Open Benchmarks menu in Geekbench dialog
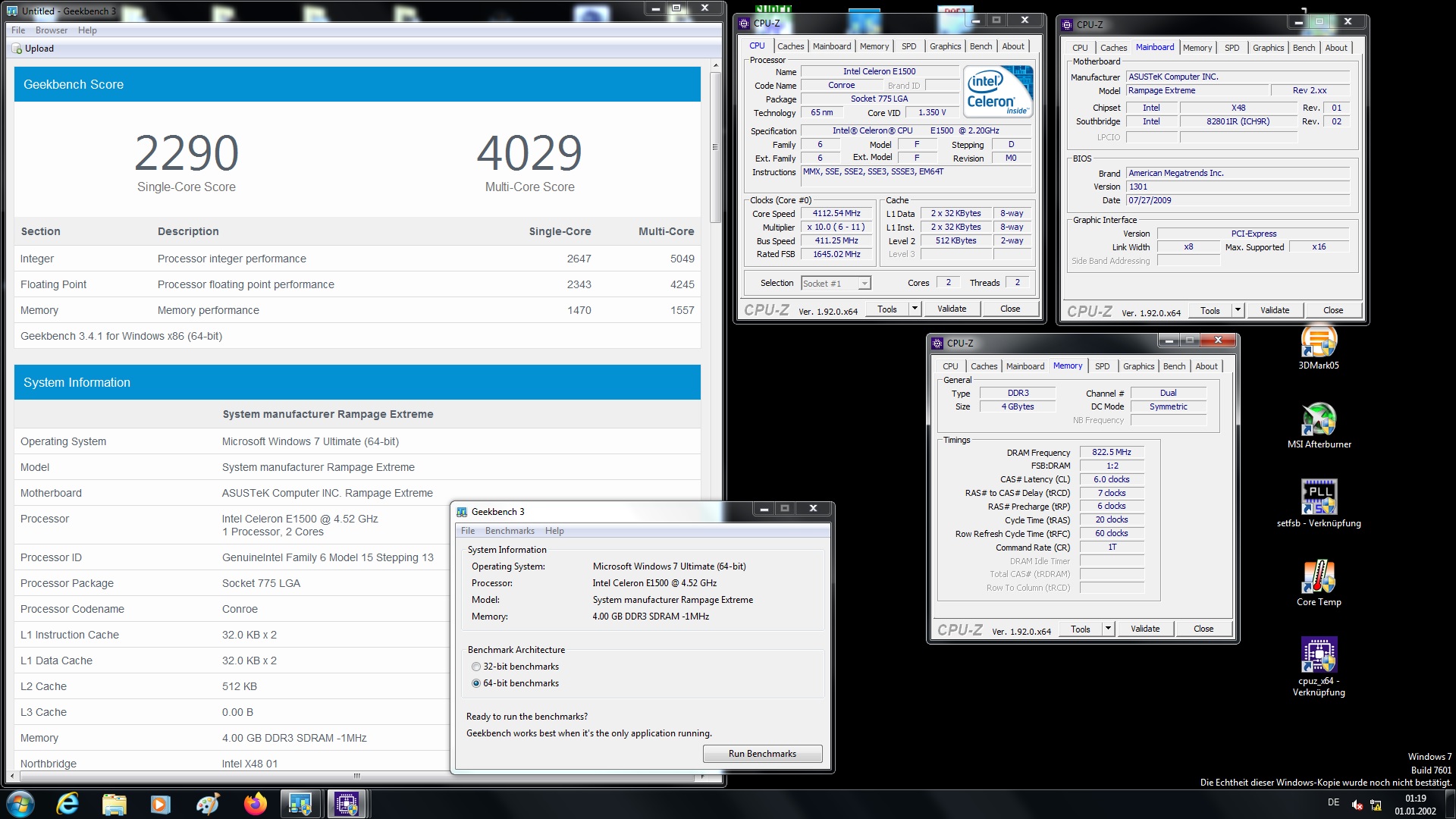1456x819 pixels. click(510, 531)
